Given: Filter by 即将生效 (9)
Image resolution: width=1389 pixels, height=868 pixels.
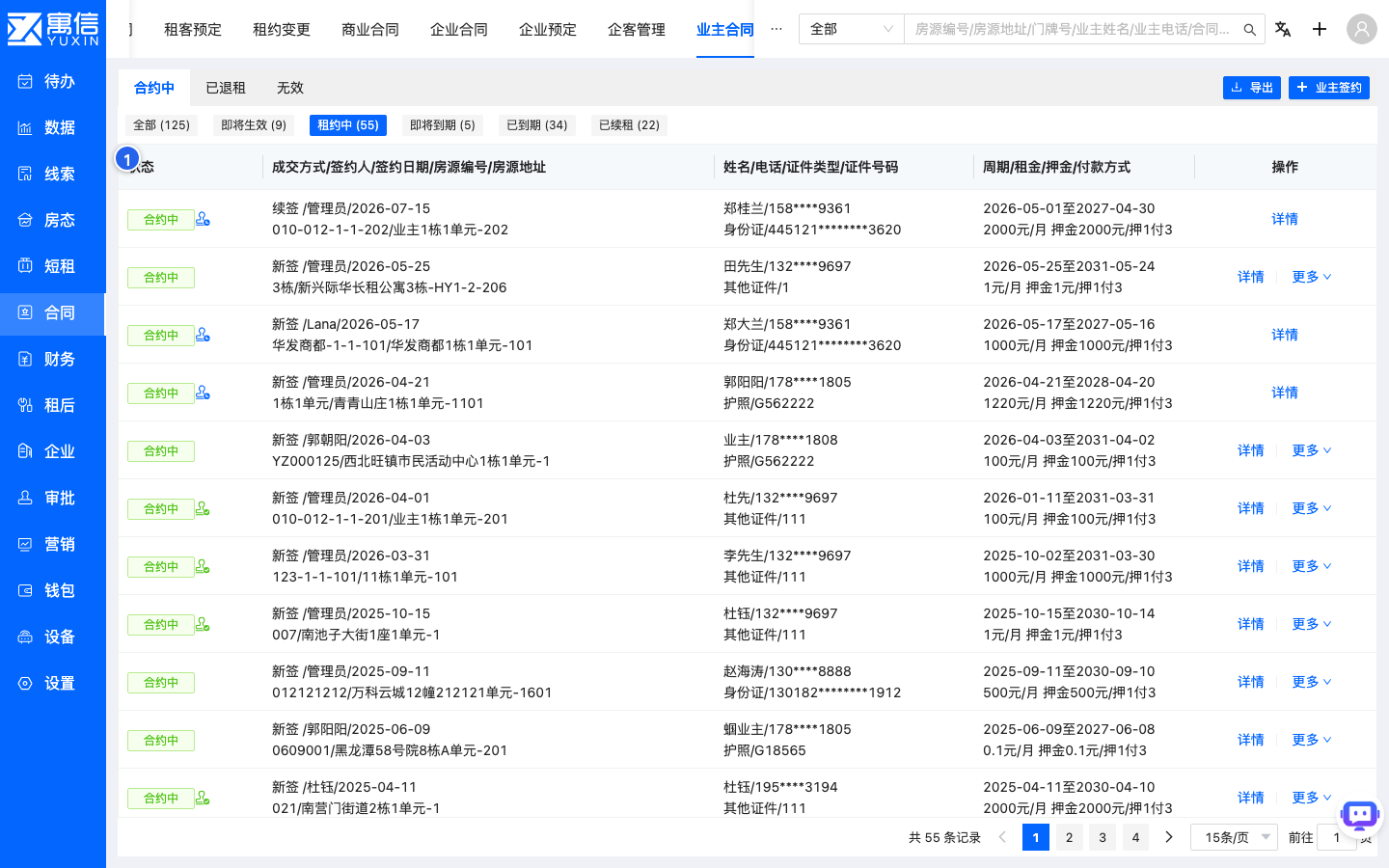Looking at the screenshot, I should (254, 125).
